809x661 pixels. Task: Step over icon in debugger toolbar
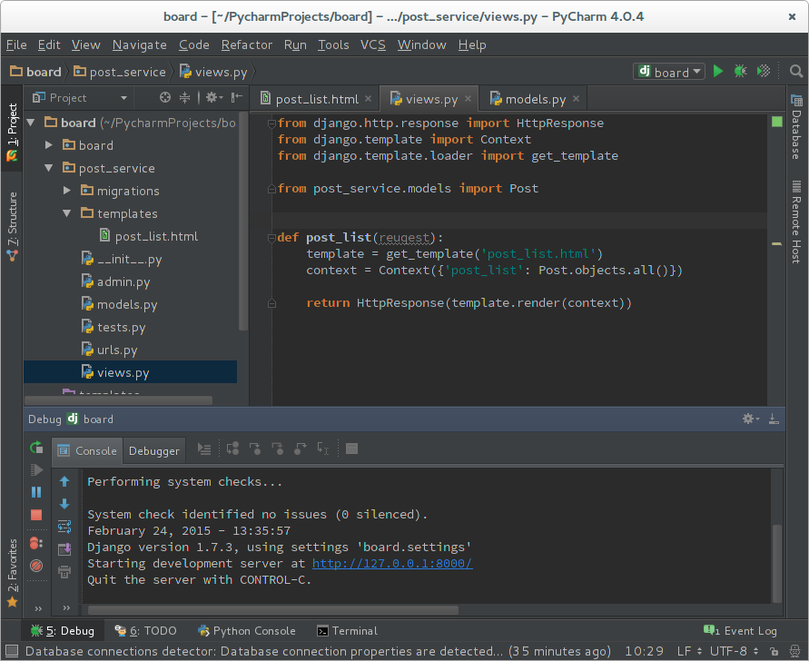coord(233,449)
